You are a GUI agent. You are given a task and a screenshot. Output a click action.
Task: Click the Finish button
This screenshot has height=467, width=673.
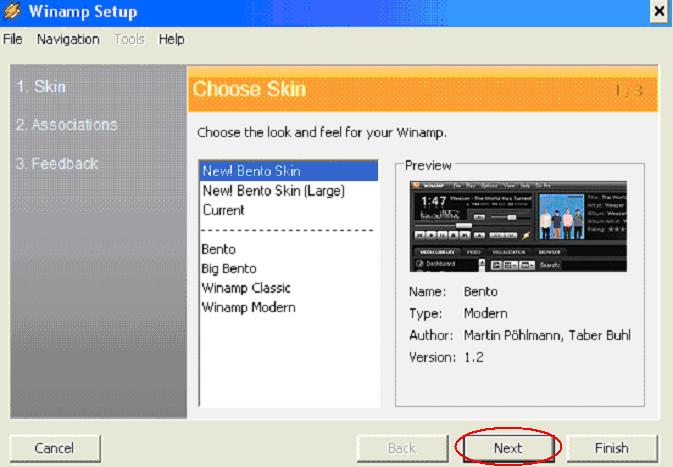point(612,448)
